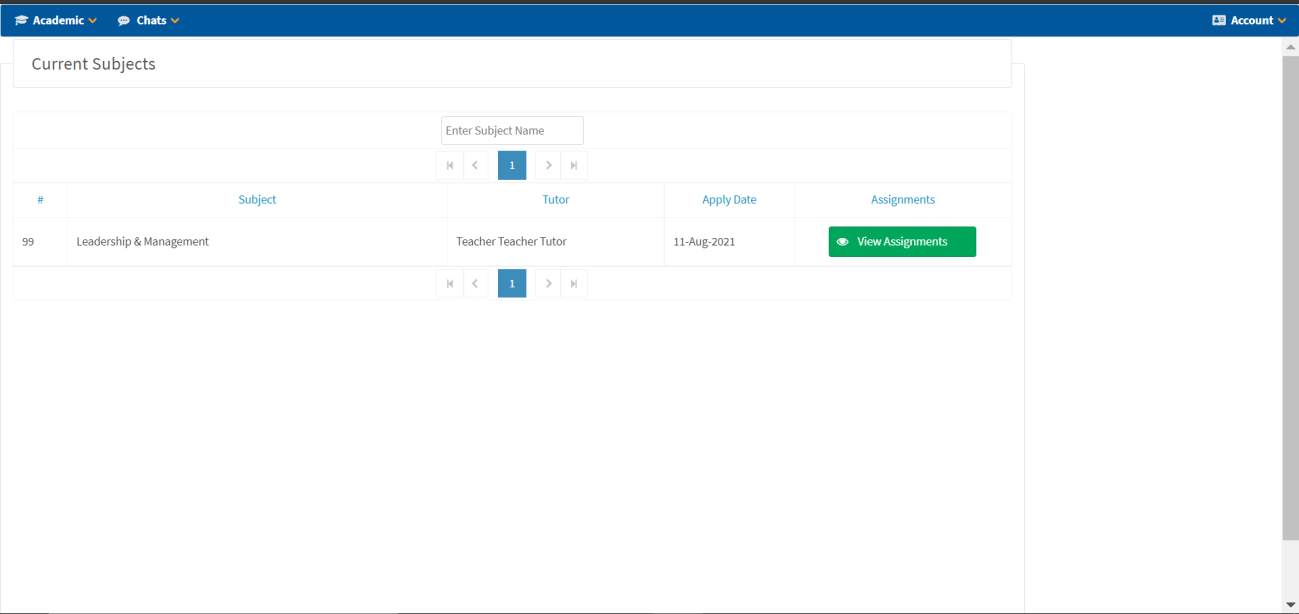Viewport: 1299px width, 614px height.
Task: Click previous page arrow in top pagination
Action: (475, 165)
